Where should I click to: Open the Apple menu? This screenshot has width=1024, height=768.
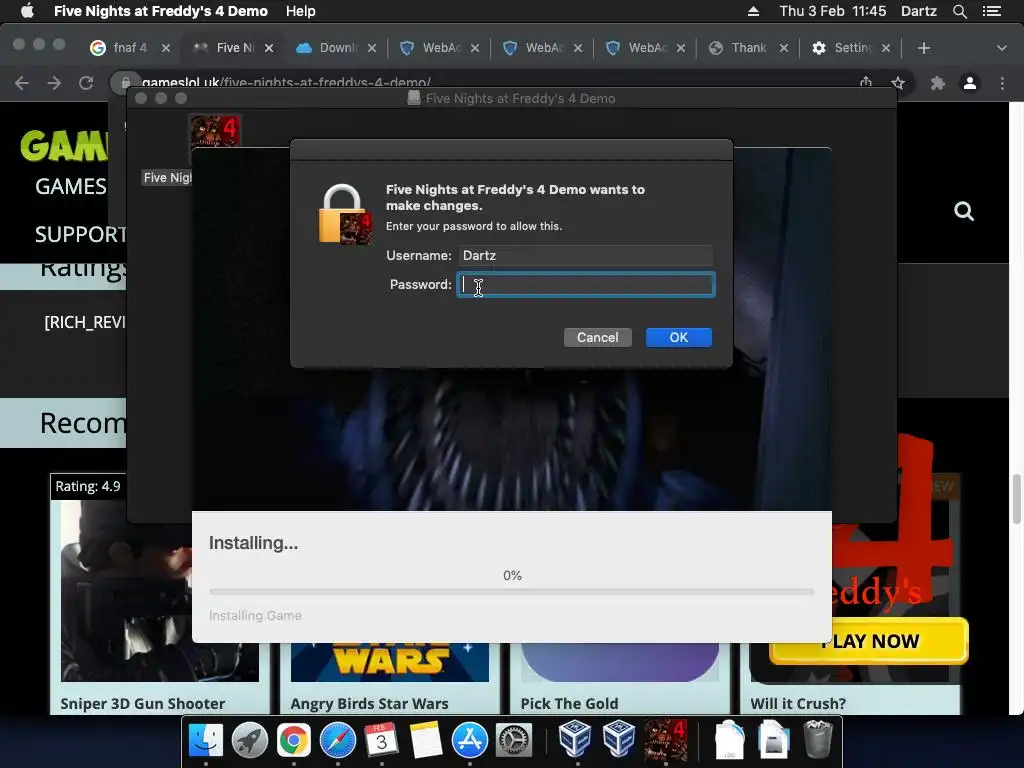pyautogui.click(x=27, y=11)
